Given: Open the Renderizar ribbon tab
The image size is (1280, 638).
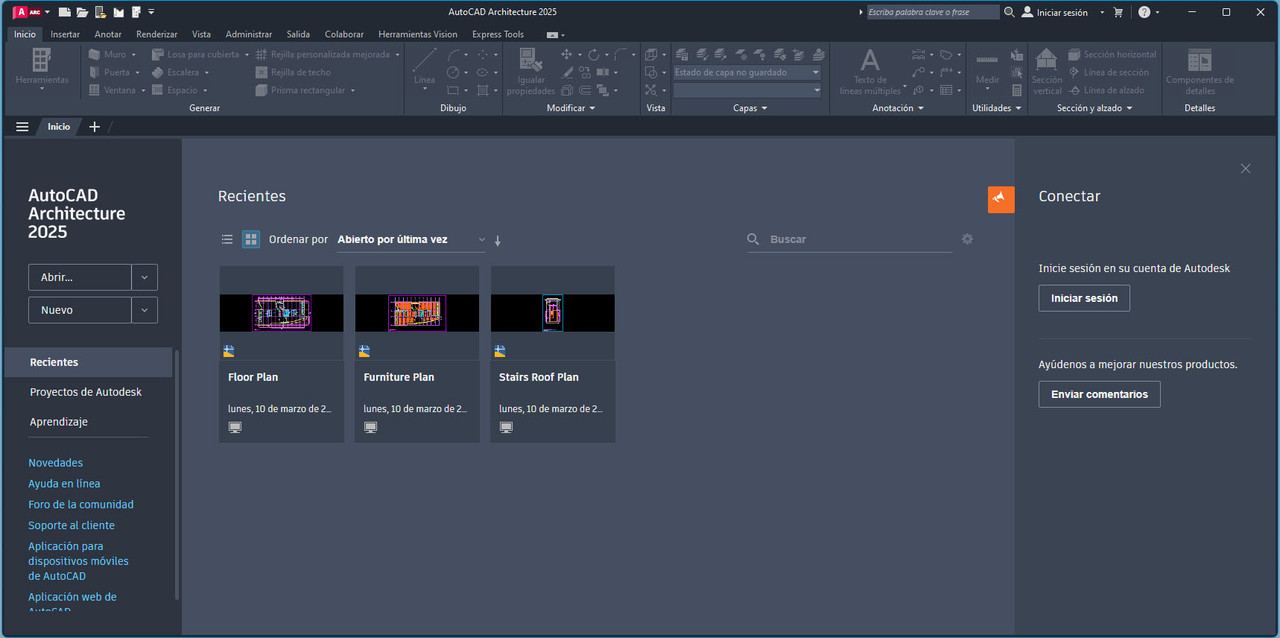Looking at the screenshot, I should [x=157, y=34].
